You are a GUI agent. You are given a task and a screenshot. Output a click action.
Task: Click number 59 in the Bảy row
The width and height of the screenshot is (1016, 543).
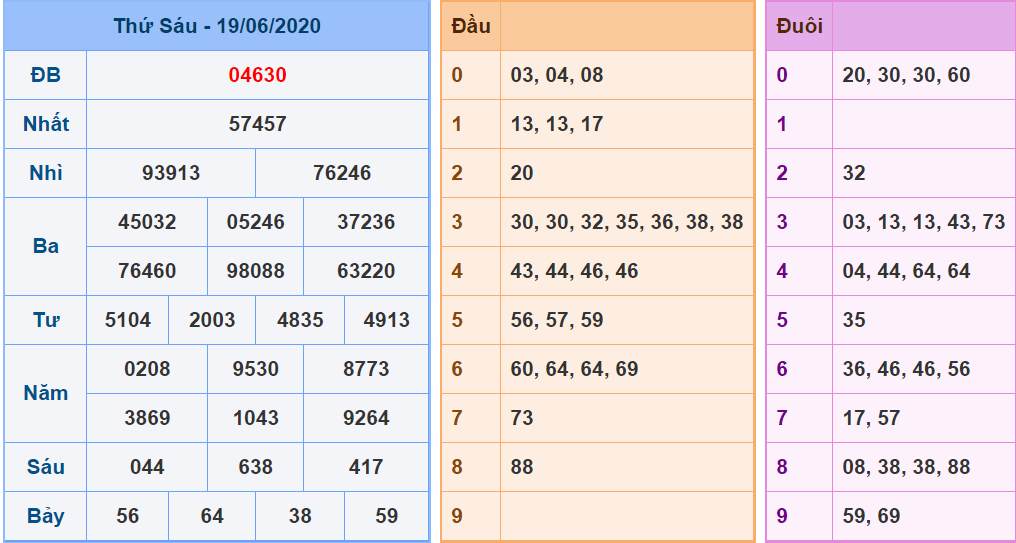point(386,516)
